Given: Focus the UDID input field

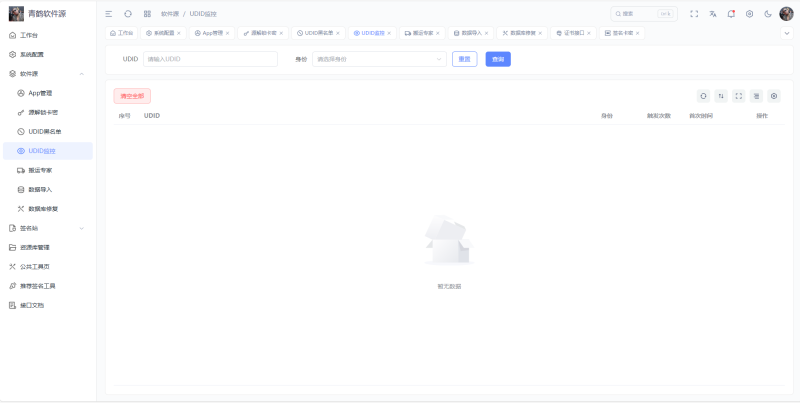Looking at the screenshot, I should coord(210,59).
